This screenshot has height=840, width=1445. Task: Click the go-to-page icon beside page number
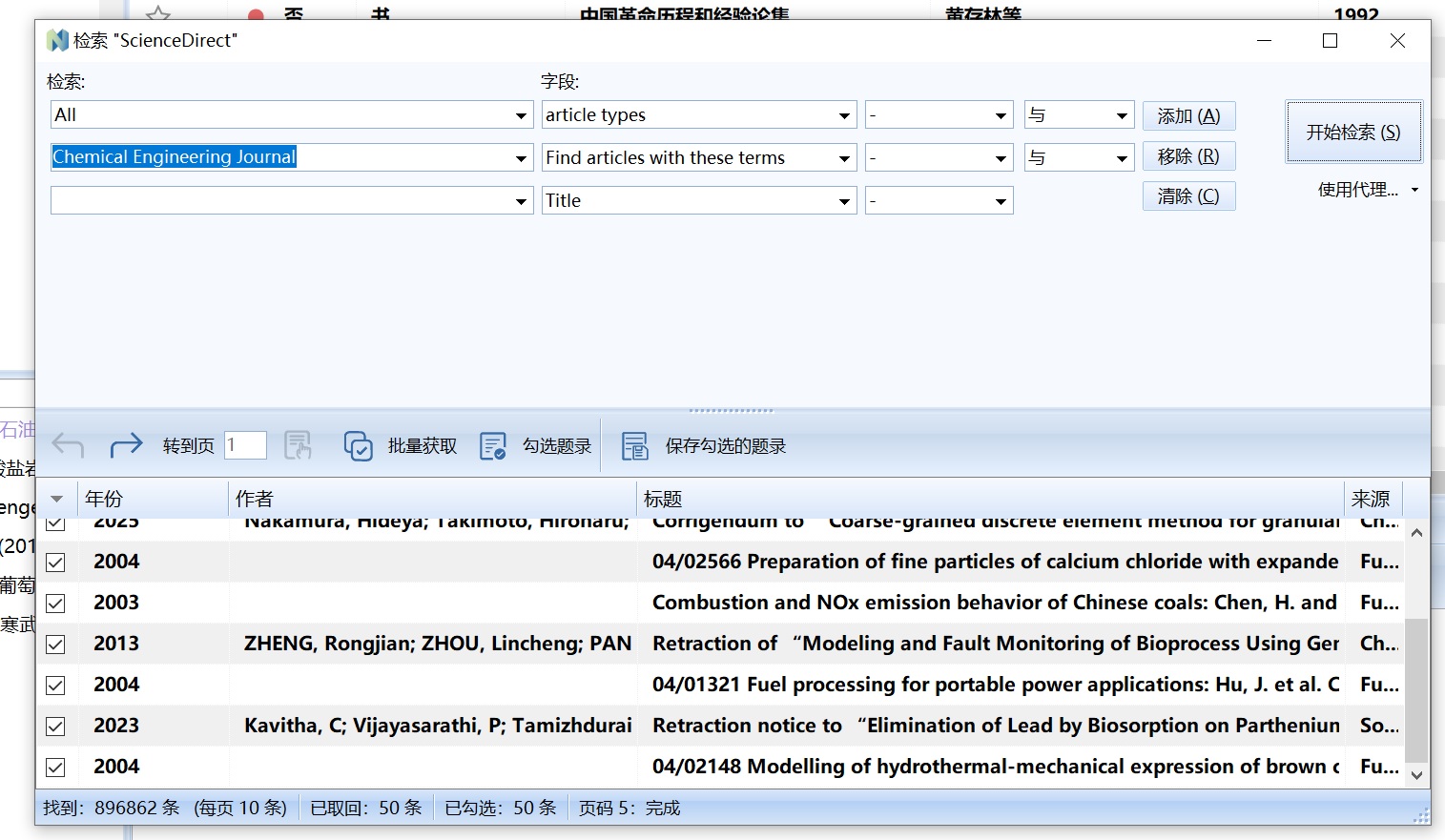pos(299,445)
